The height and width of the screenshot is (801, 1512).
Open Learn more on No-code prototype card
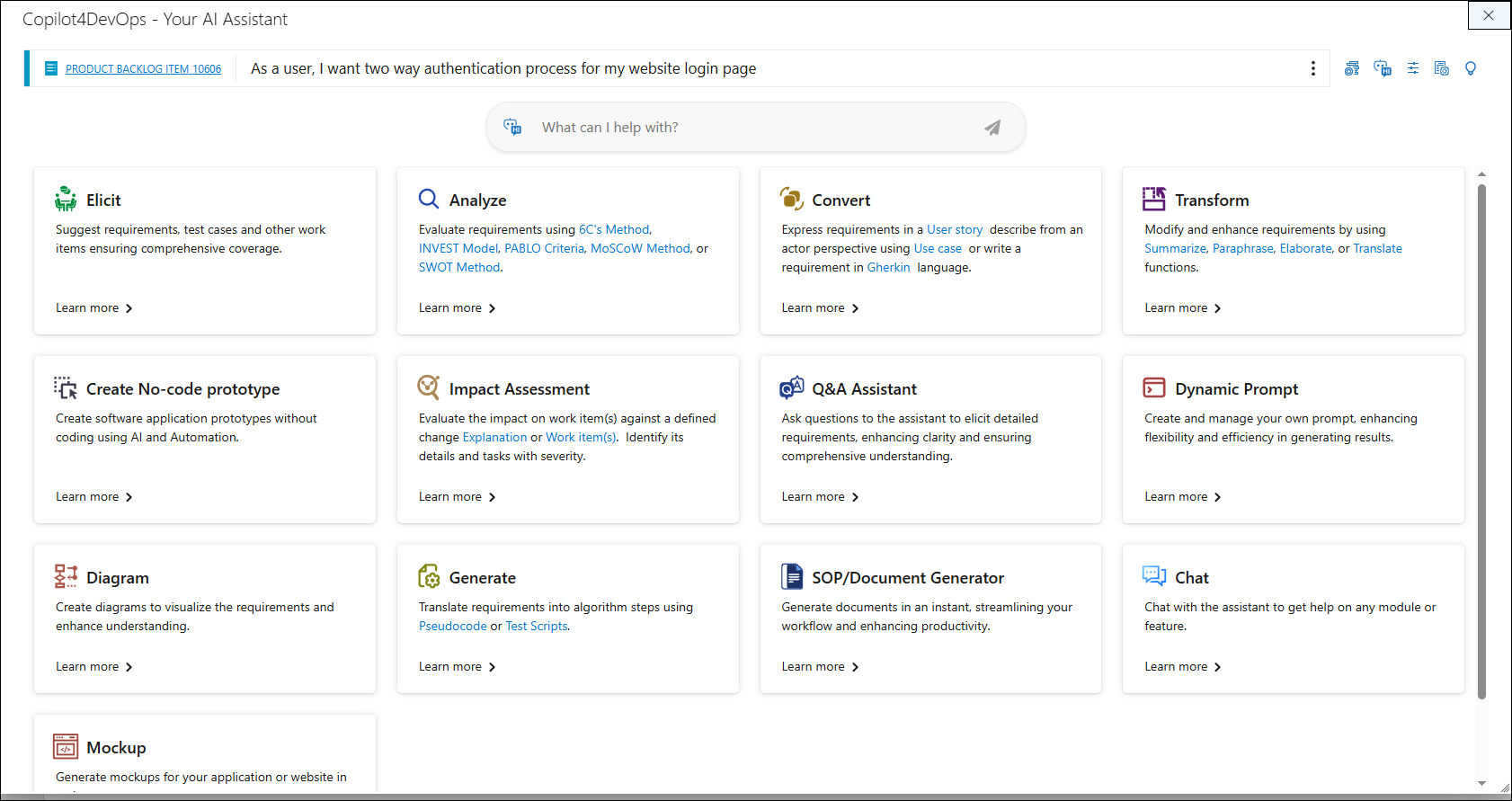(94, 497)
